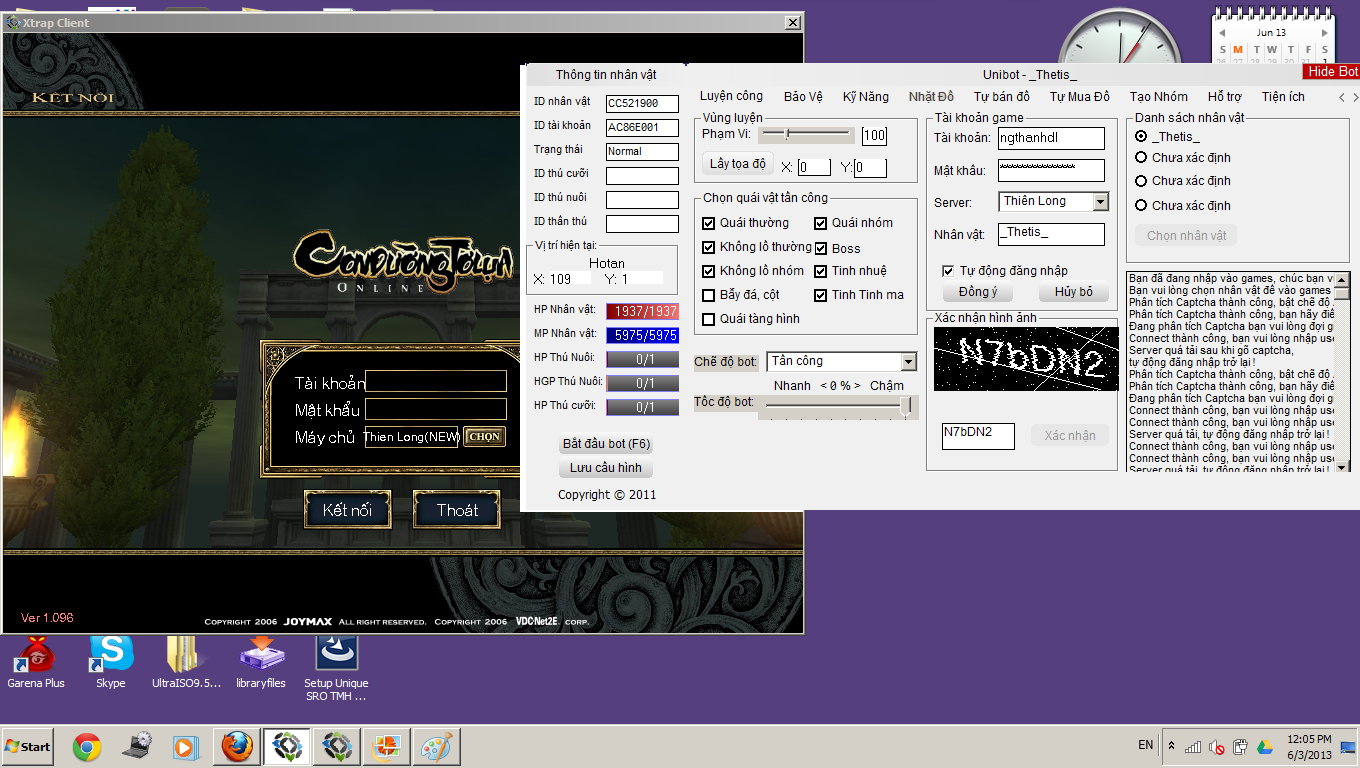This screenshot has width=1360, height=768.
Task: Toggle the Khổng lồ nhóm checkbox
Action: click(x=709, y=271)
